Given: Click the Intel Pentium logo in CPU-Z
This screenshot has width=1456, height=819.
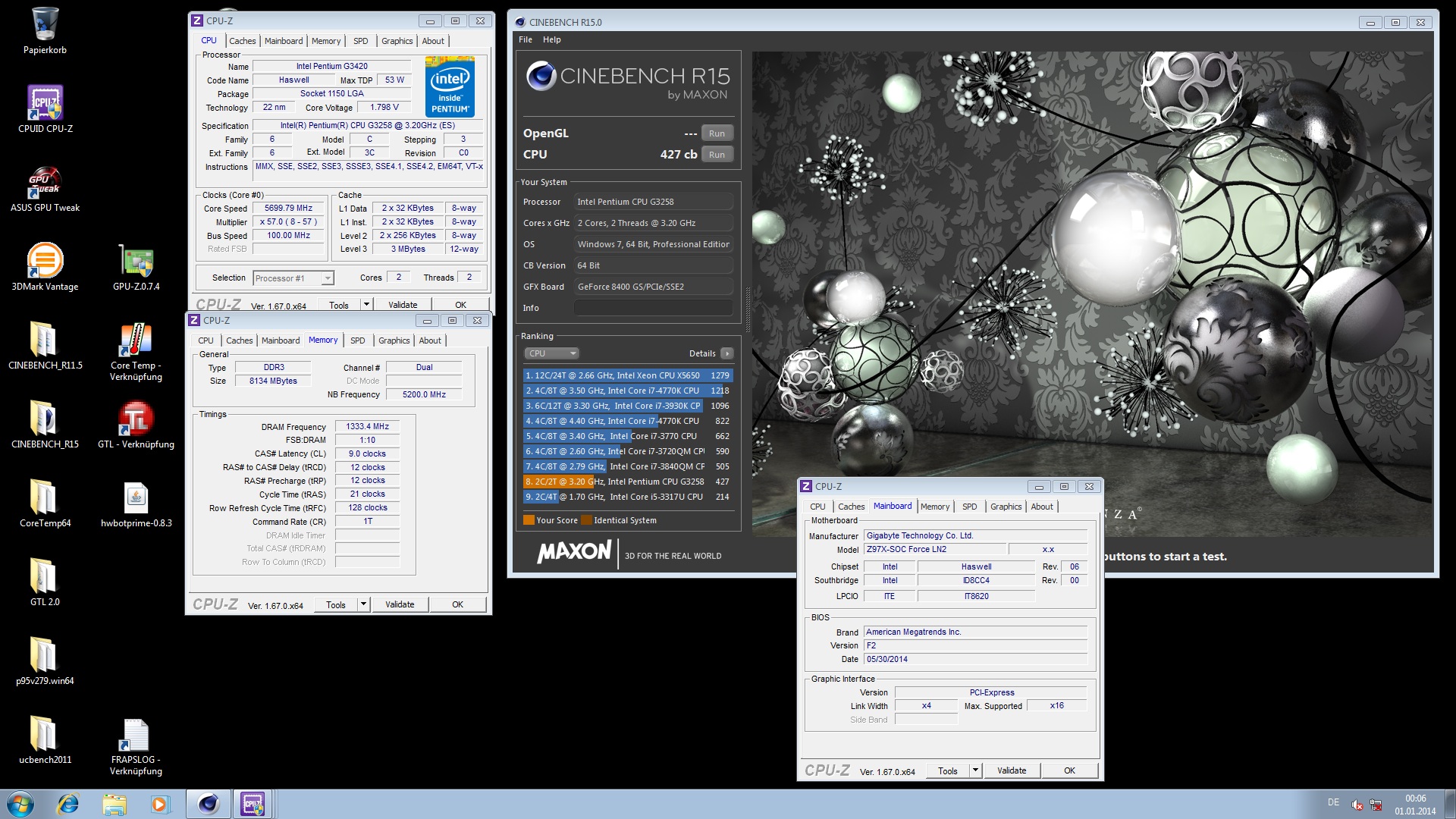Looking at the screenshot, I should click(450, 87).
